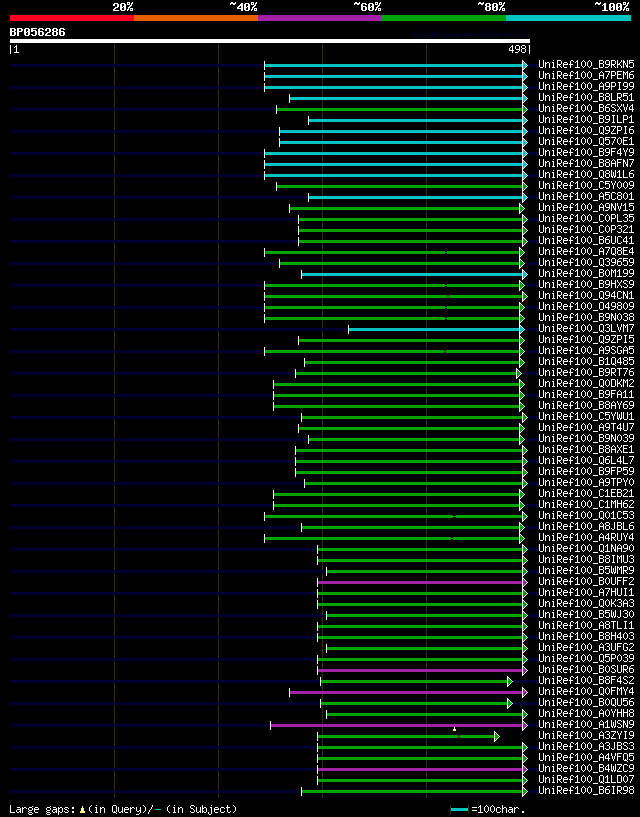Image resolution: width=640 pixels, height=817 pixels.
Task: Click the UniRef100_Q9ZPI5 label
Action: 586,339
